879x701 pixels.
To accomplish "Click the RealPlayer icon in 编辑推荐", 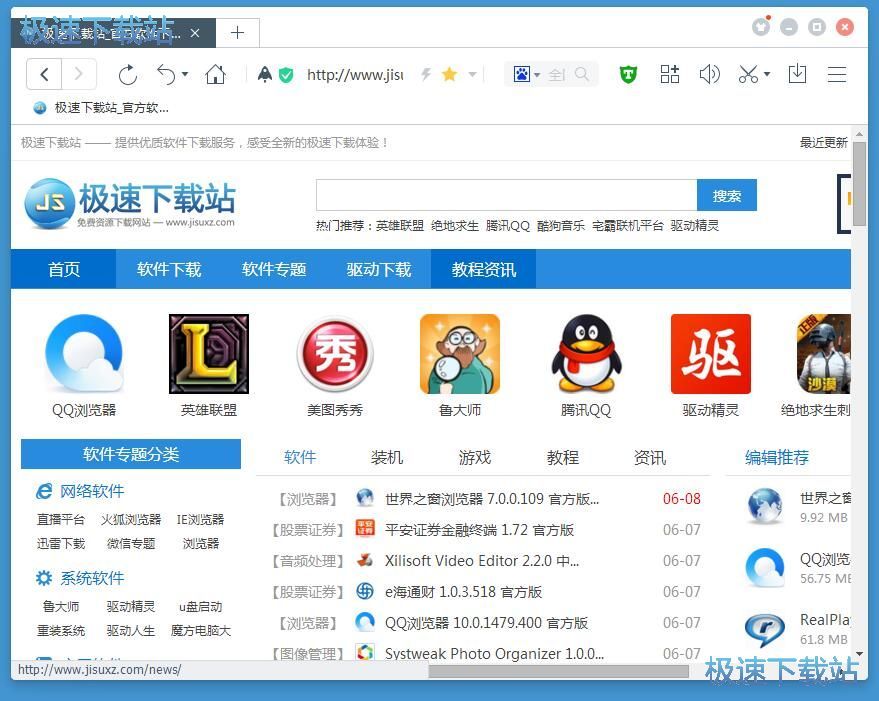I will pos(765,629).
